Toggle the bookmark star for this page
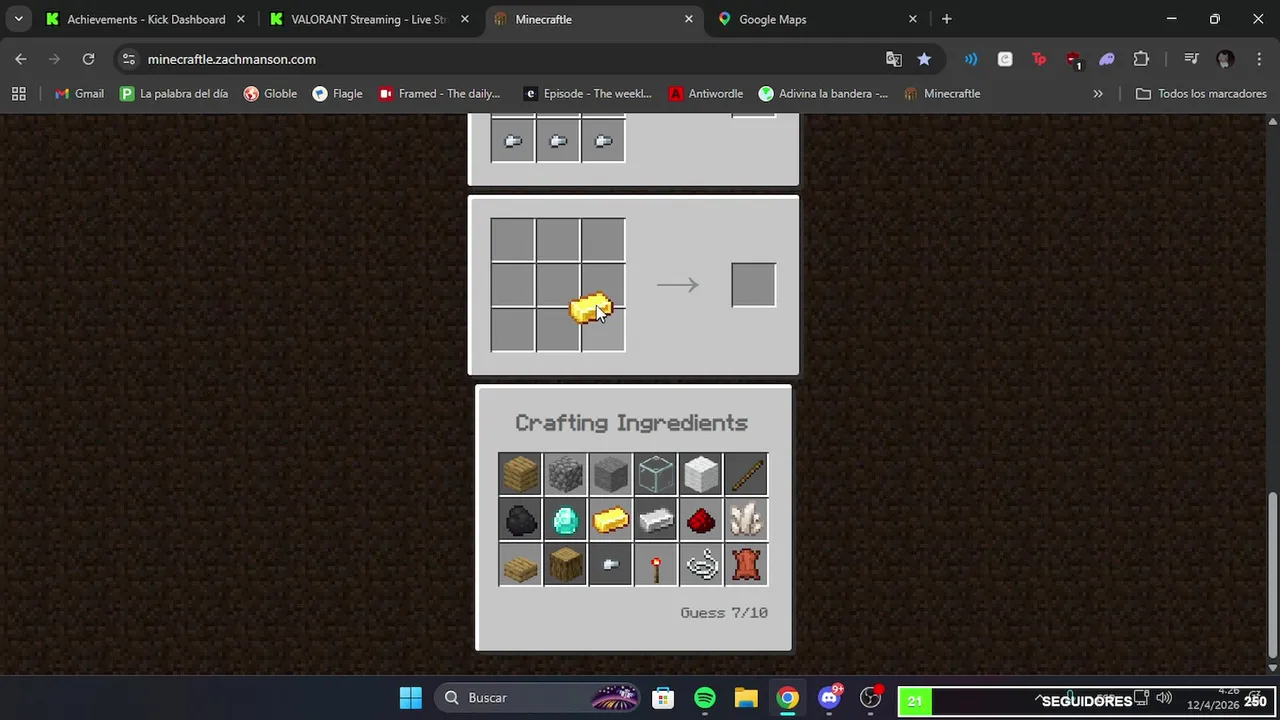Image resolution: width=1280 pixels, height=720 pixels. (924, 59)
